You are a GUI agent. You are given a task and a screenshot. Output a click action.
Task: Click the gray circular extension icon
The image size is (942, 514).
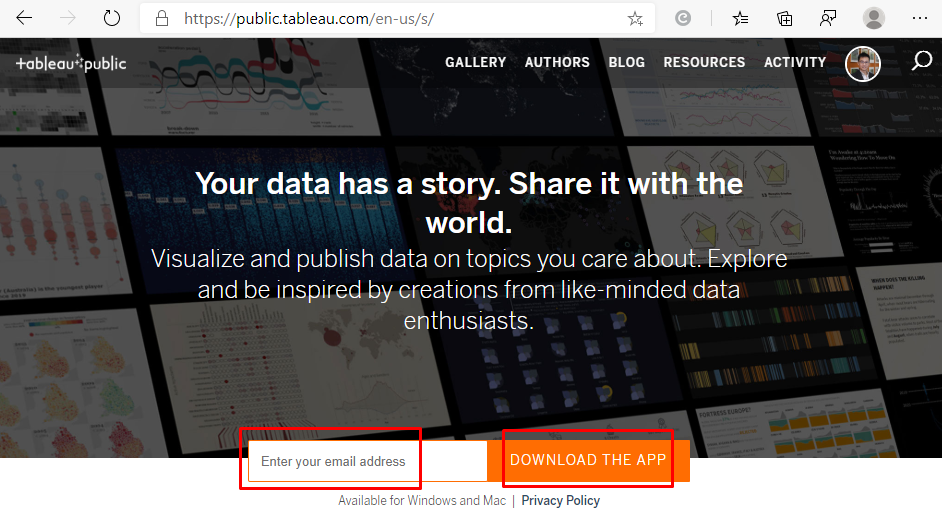(x=683, y=19)
